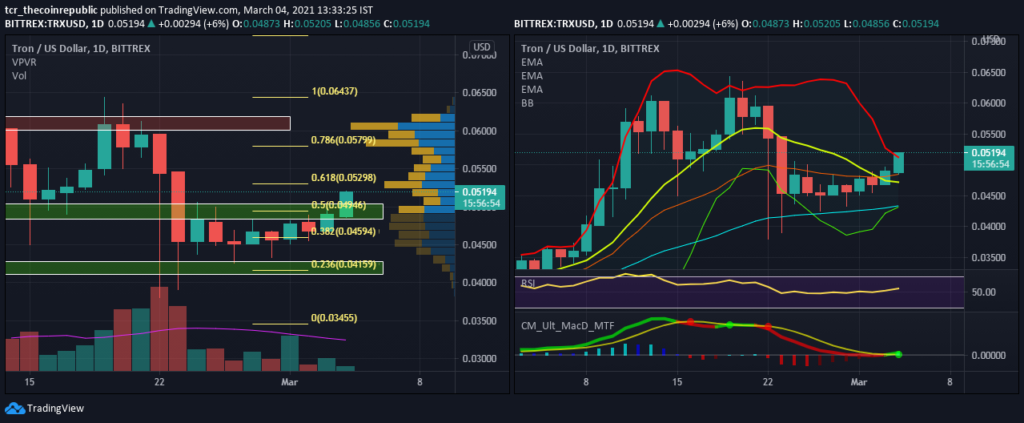Click the 0.06000 price tick on right chart axis

pyautogui.click(x=988, y=103)
